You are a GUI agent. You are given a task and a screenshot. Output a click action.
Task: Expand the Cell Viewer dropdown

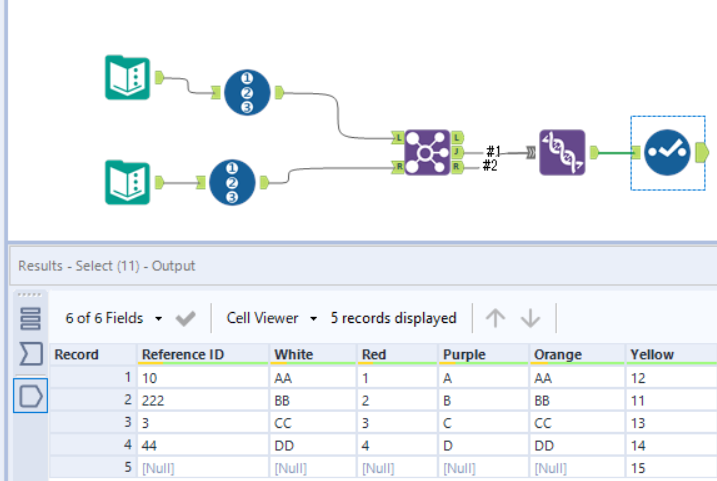click(x=271, y=318)
